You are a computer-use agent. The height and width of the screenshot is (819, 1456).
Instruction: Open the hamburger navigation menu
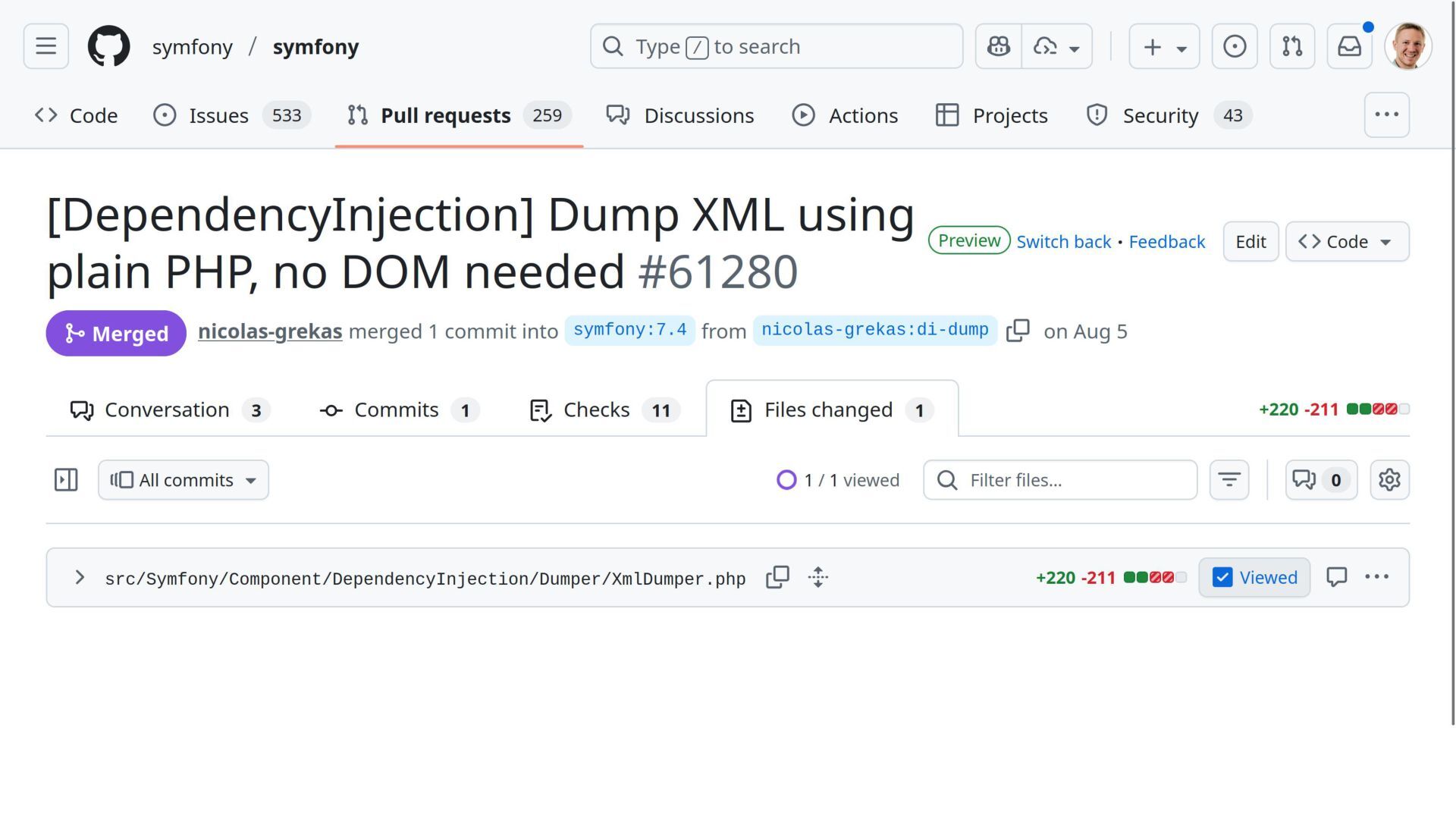click(46, 47)
